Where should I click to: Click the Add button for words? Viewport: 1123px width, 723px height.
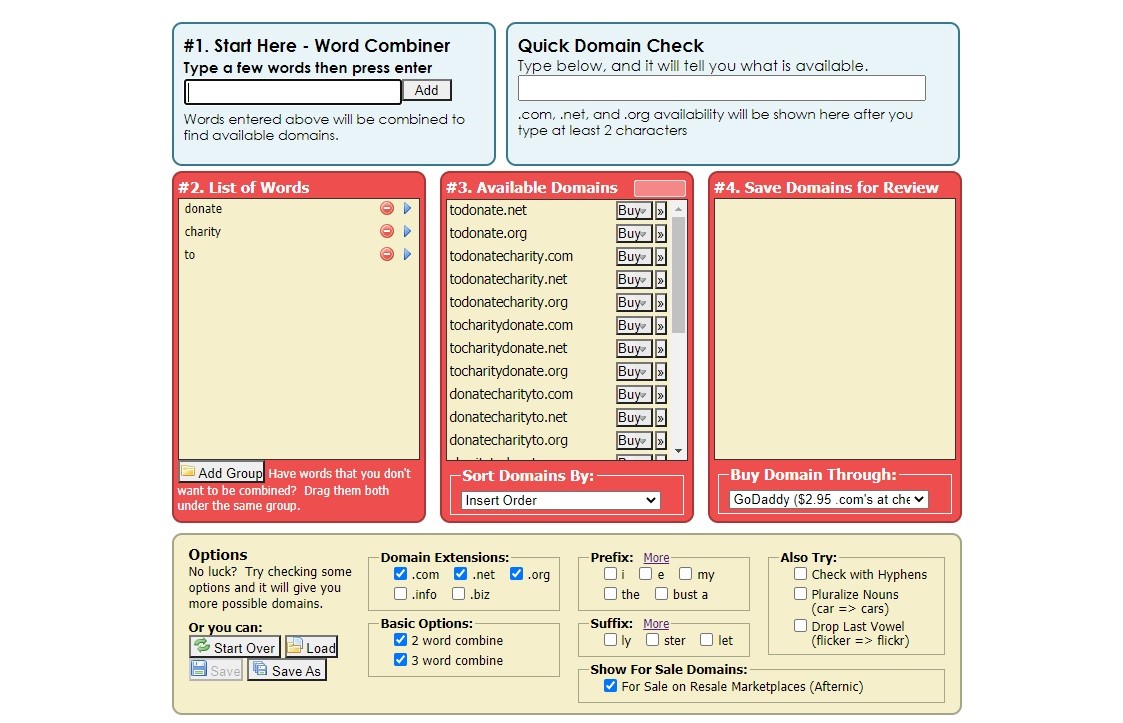(x=427, y=90)
